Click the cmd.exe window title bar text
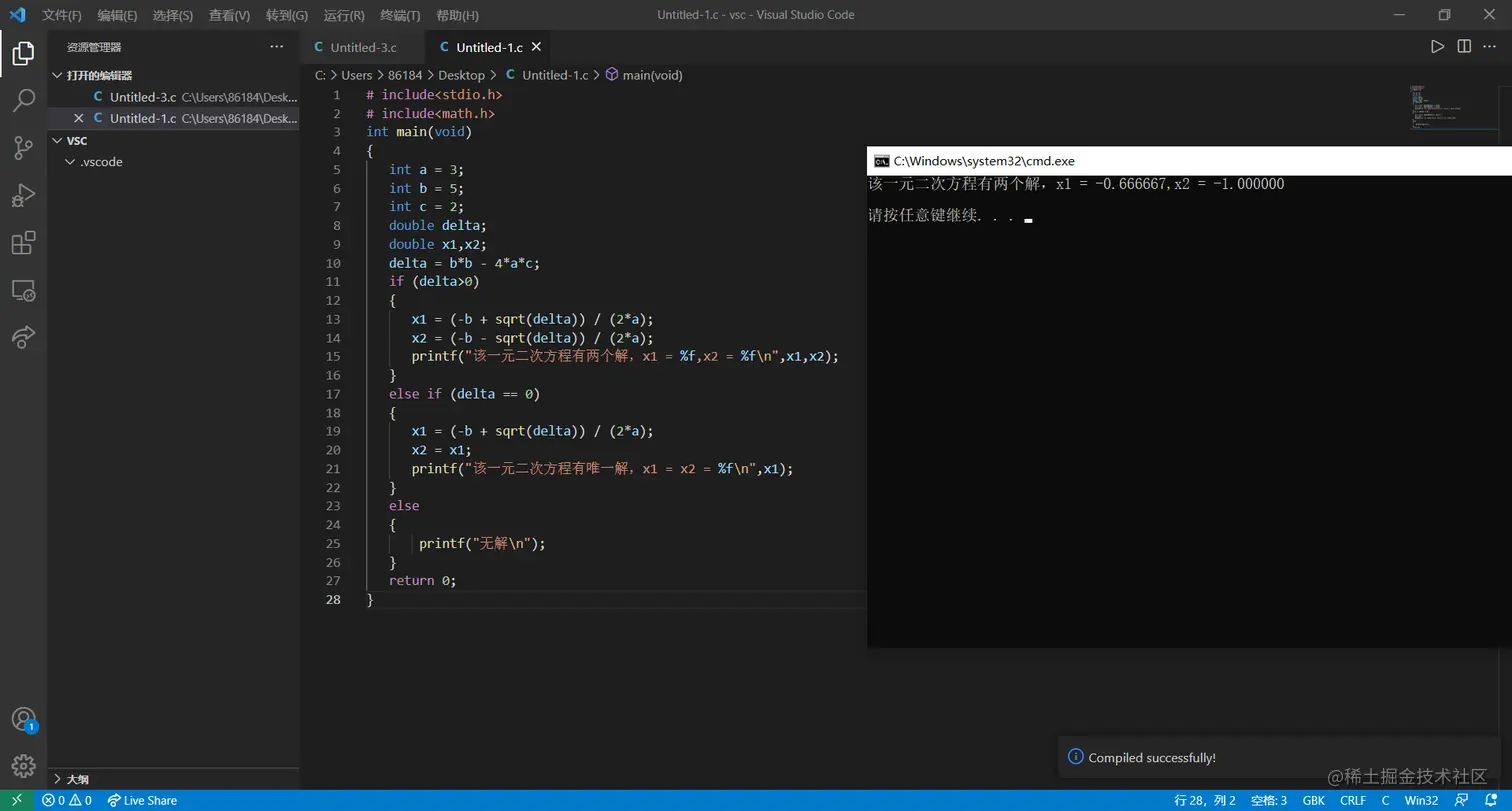This screenshot has width=1512, height=811. 984,161
